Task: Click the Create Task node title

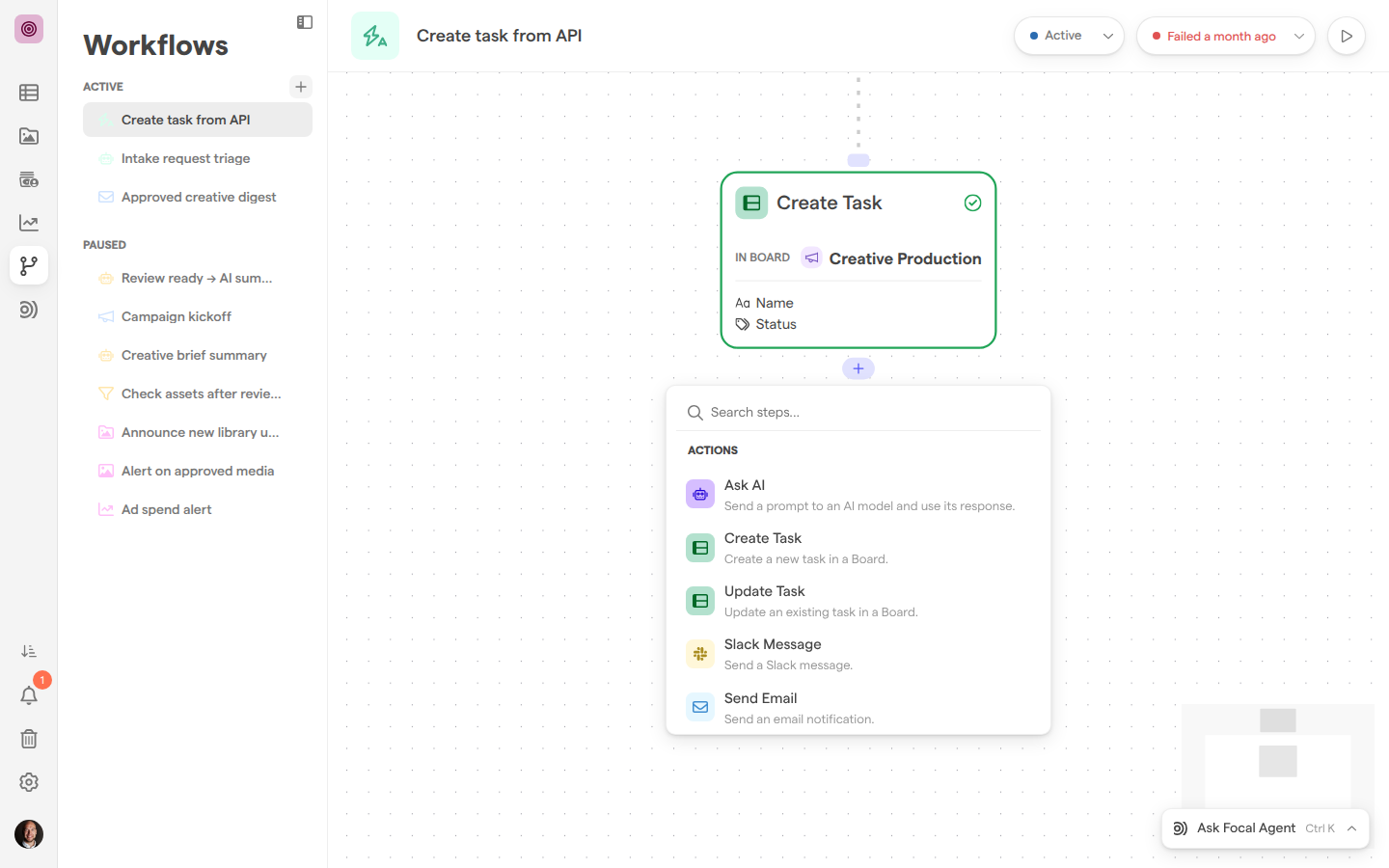Action: pos(830,203)
